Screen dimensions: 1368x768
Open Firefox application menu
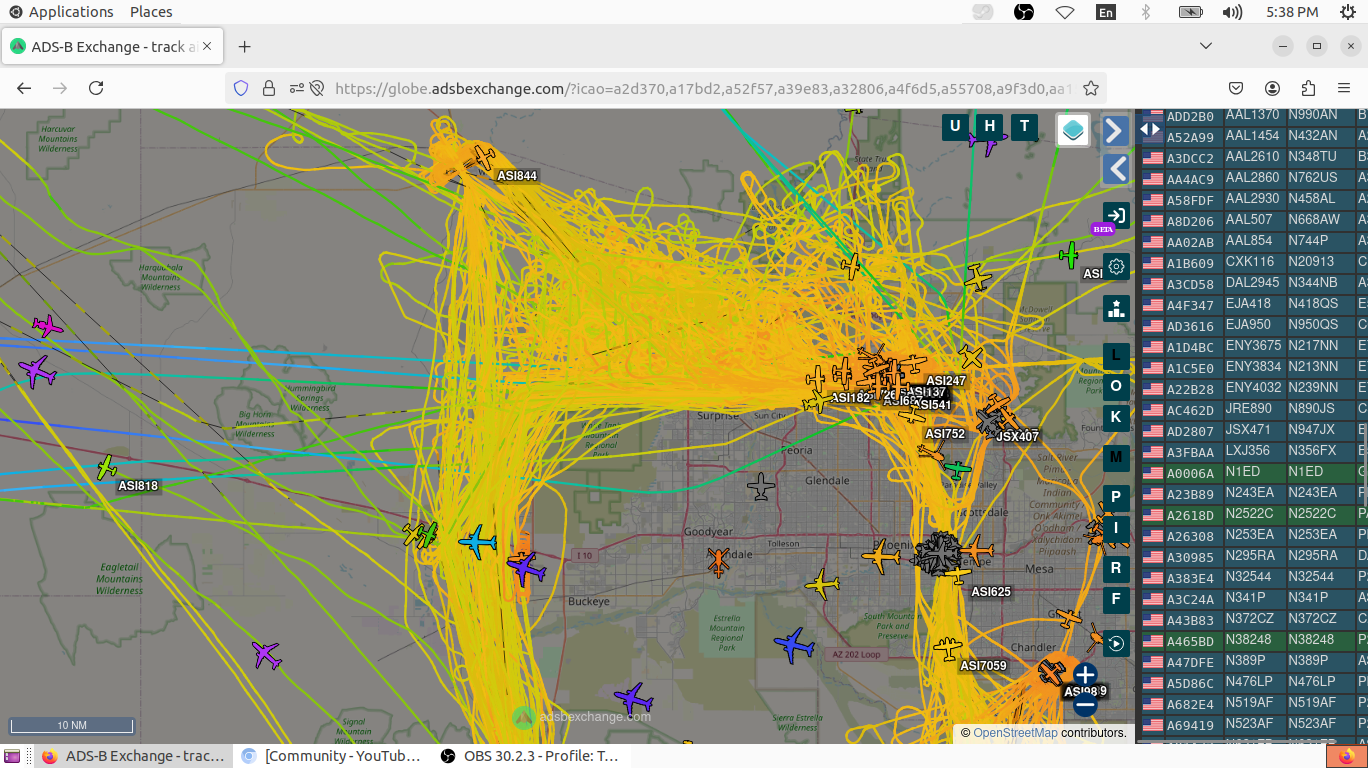[1344, 88]
